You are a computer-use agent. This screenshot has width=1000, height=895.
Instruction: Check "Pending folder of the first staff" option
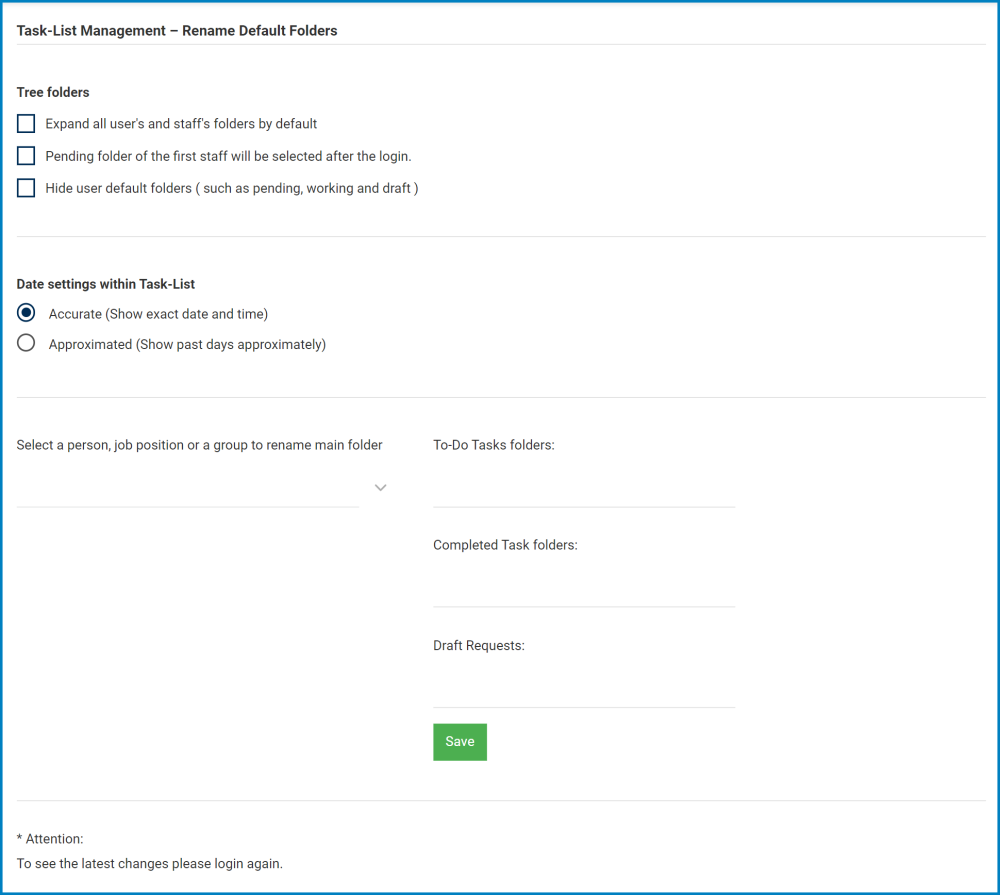tap(25, 155)
